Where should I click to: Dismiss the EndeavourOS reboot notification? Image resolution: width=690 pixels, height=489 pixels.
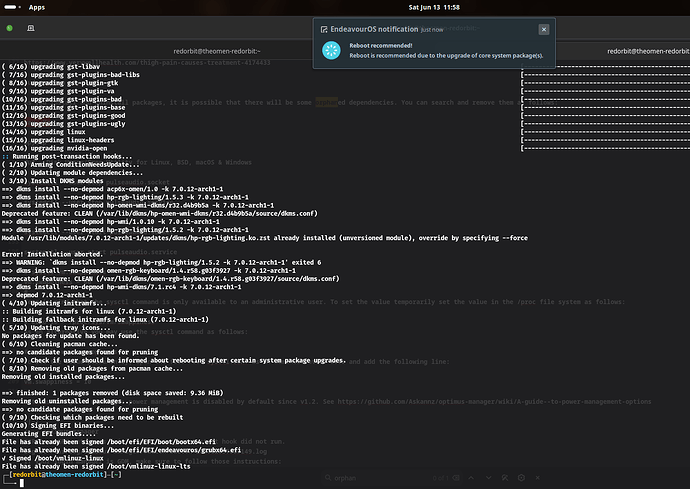point(544,29)
